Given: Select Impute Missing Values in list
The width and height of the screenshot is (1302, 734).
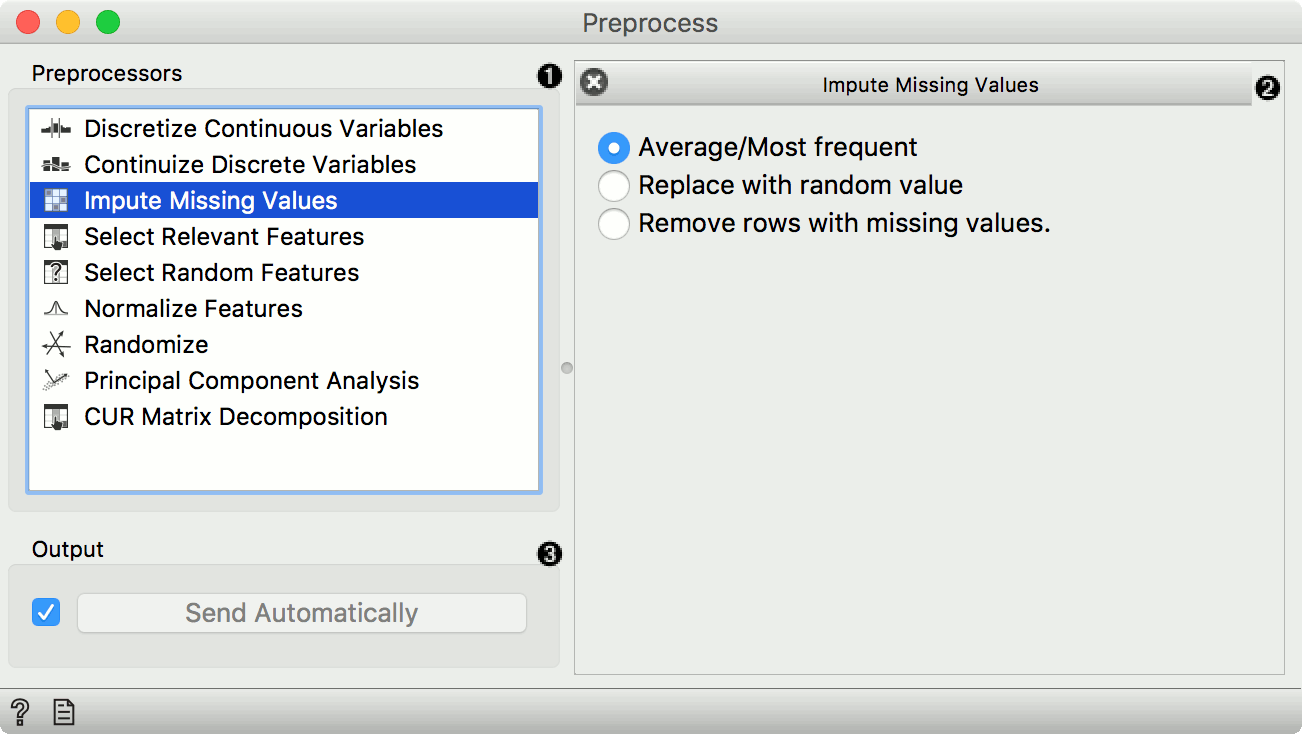Looking at the screenshot, I should (211, 201).
